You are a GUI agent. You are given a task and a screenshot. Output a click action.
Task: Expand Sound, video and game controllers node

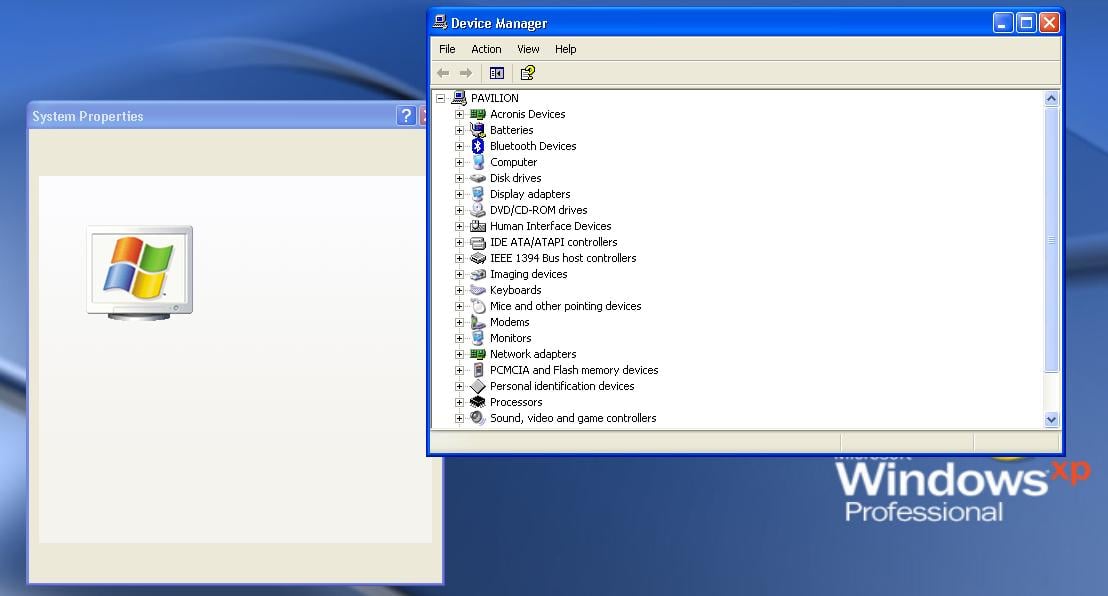[x=459, y=419]
